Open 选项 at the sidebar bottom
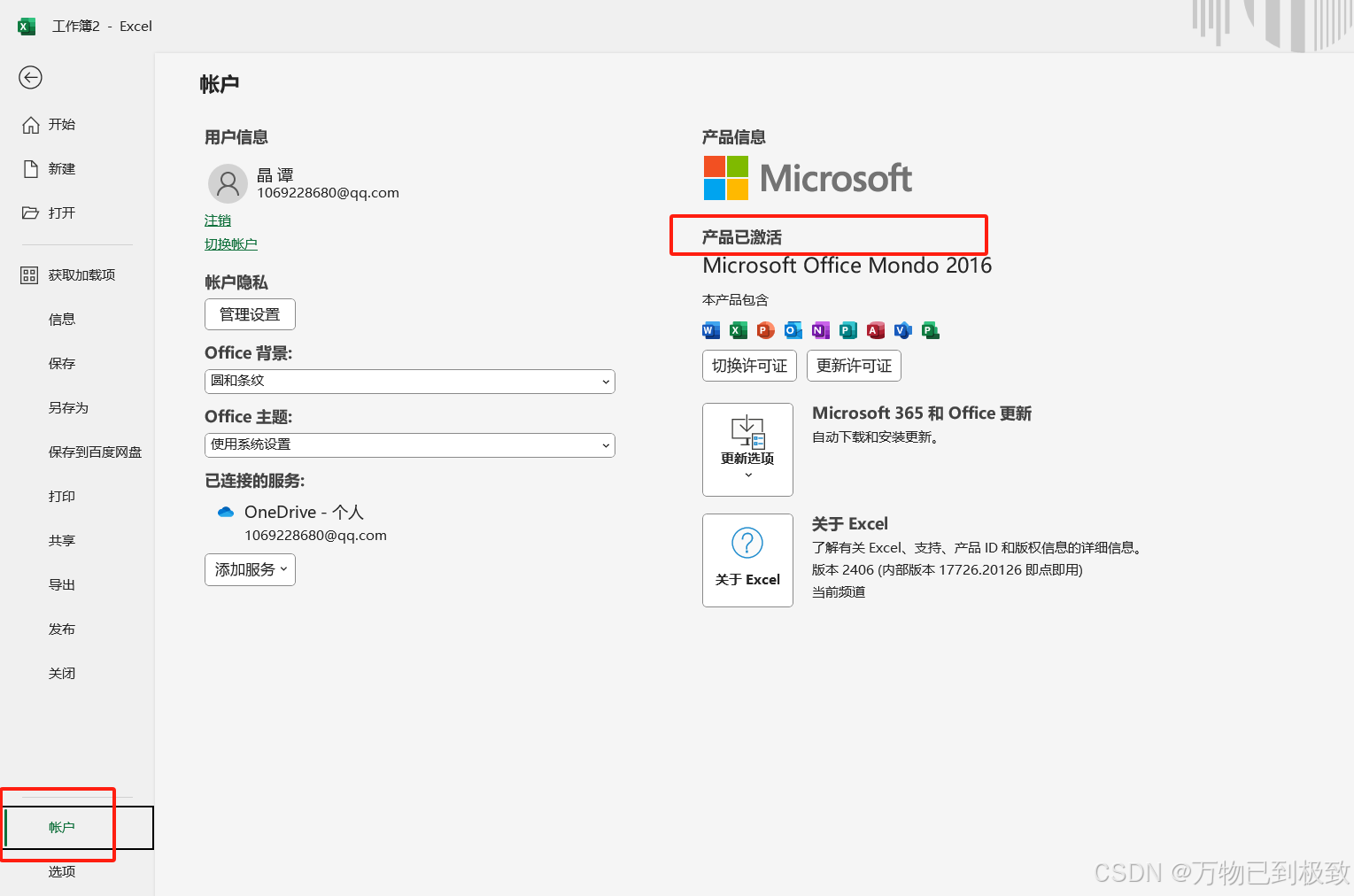The width and height of the screenshot is (1354, 896). [62, 872]
